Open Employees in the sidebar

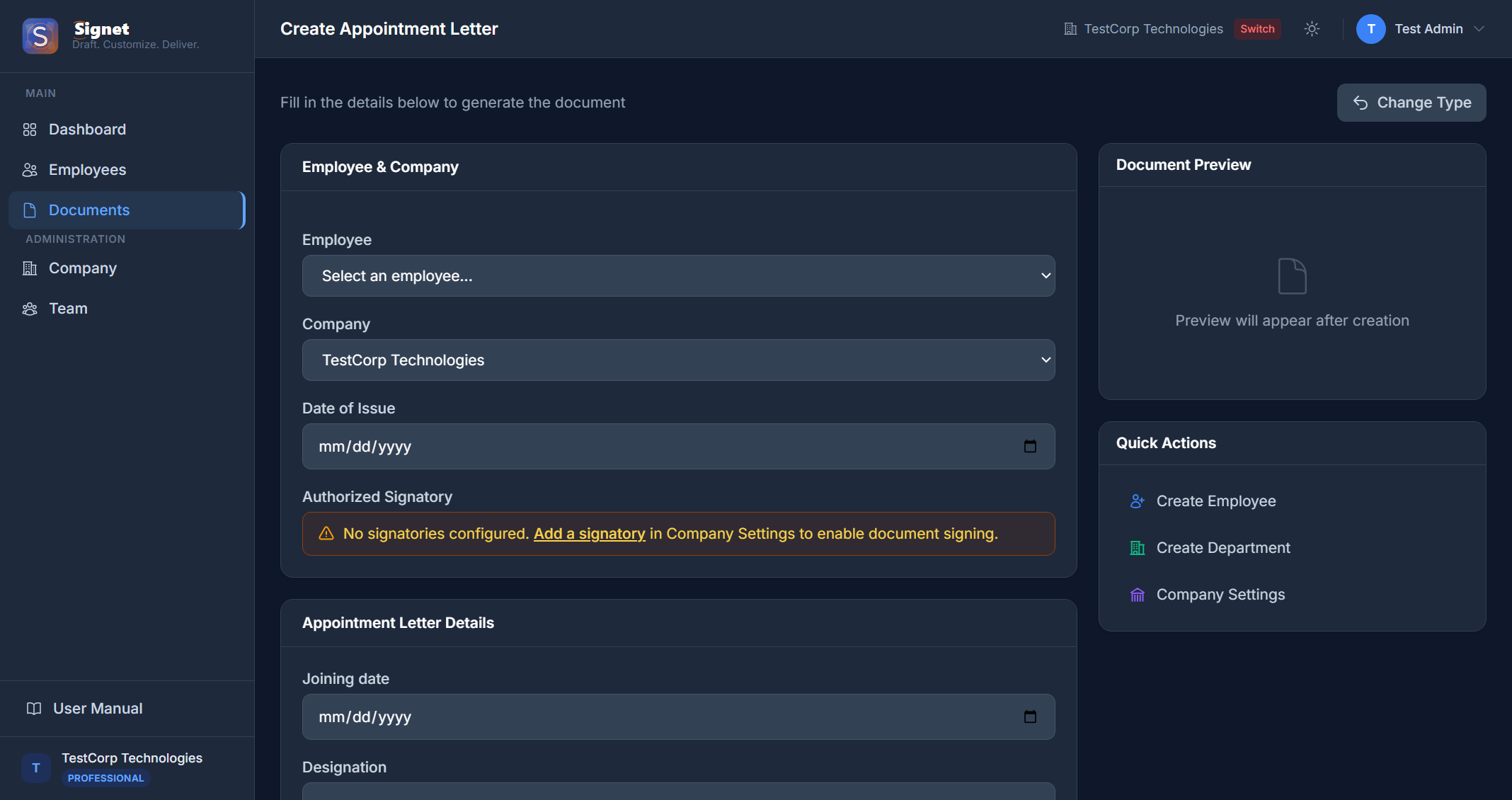pos(87,170)
